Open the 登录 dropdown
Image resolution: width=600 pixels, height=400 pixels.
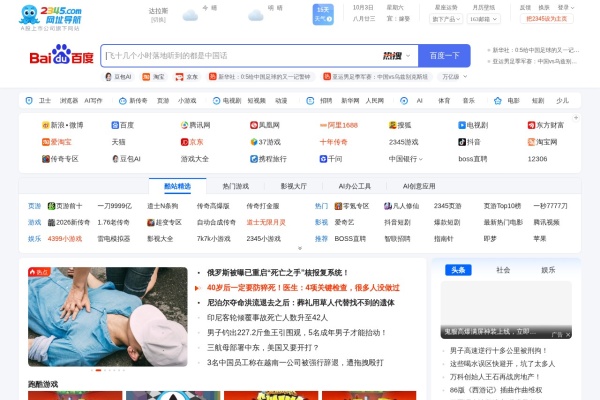(566, 7)
